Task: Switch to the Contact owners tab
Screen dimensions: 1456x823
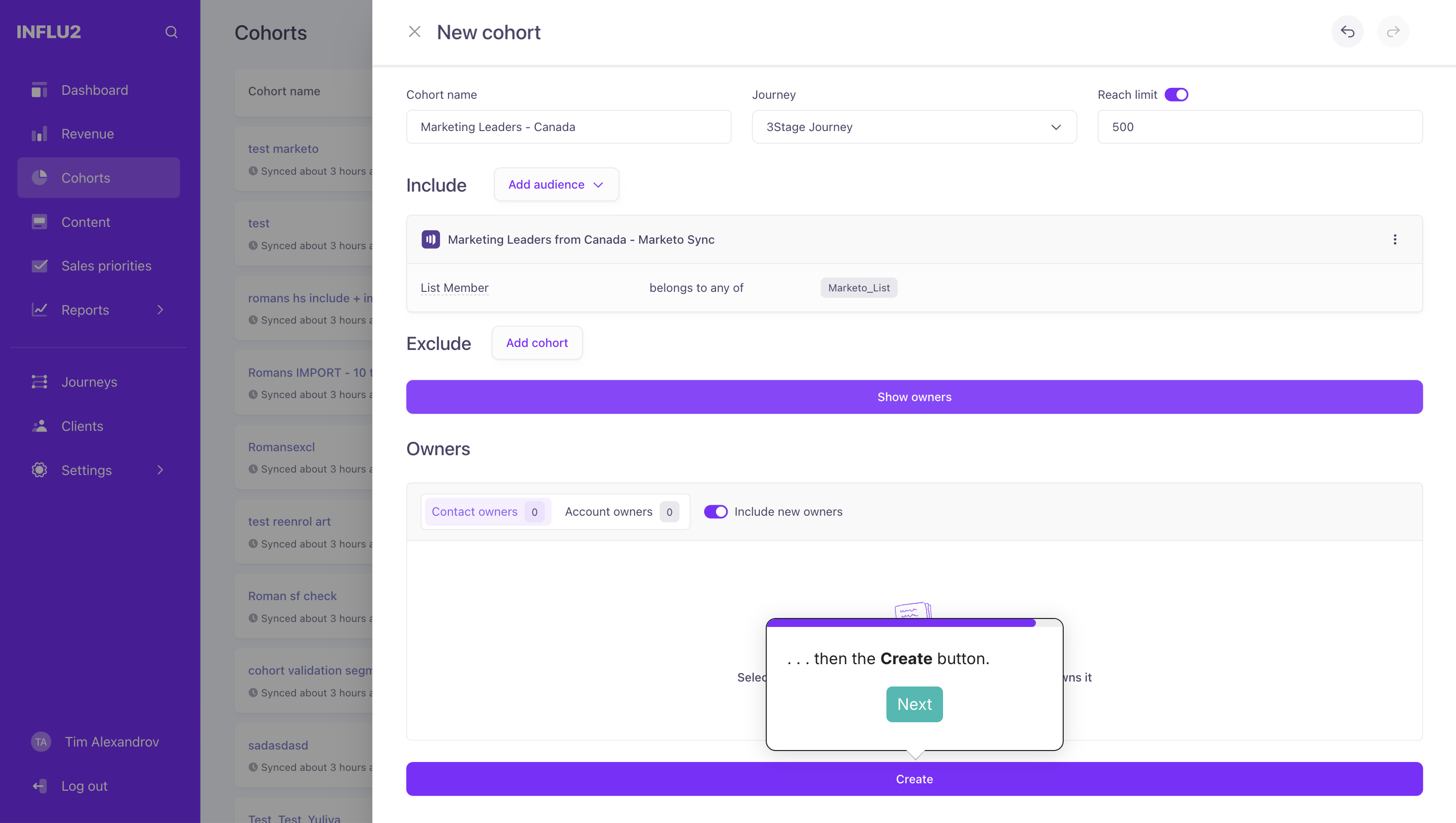Action: (488, 512)
